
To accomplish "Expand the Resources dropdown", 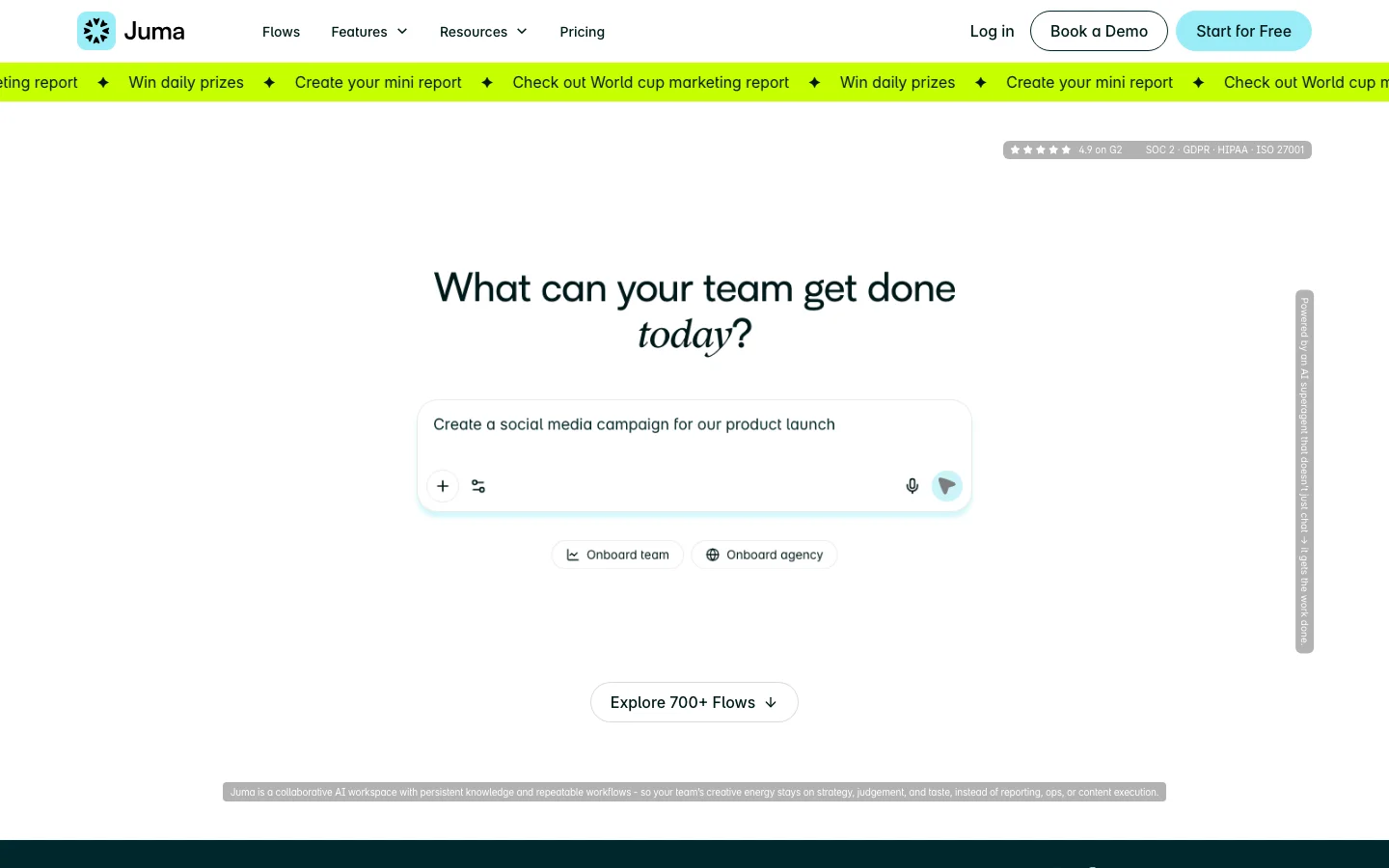I will coord(483,32).
